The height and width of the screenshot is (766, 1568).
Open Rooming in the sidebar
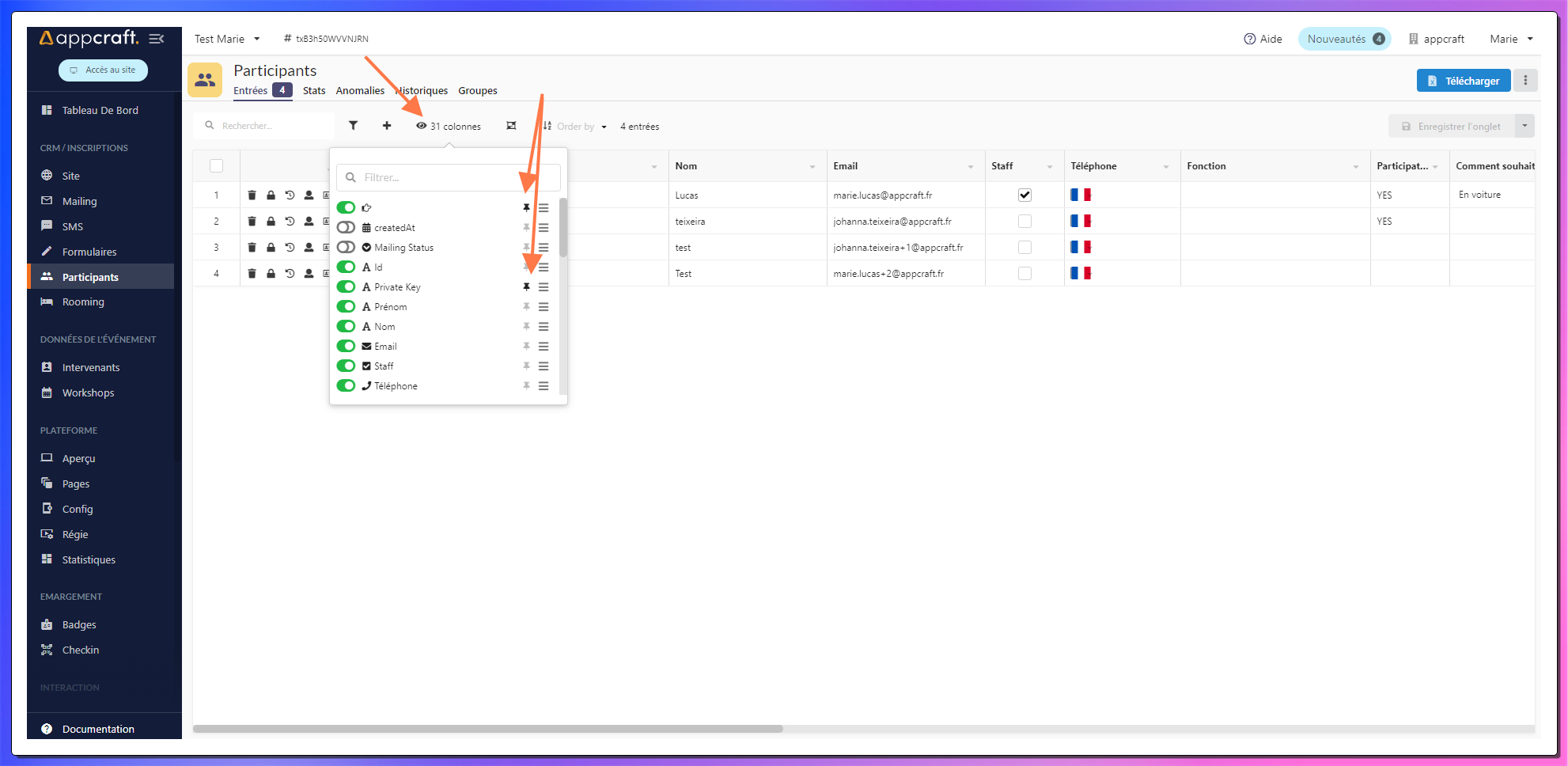[x=83, y=302]
